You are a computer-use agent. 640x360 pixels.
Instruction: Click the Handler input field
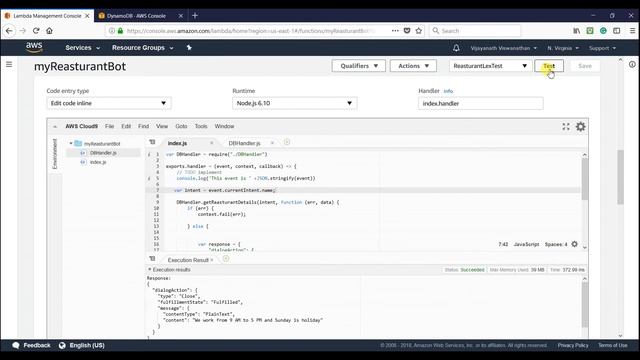click(480, 103)
